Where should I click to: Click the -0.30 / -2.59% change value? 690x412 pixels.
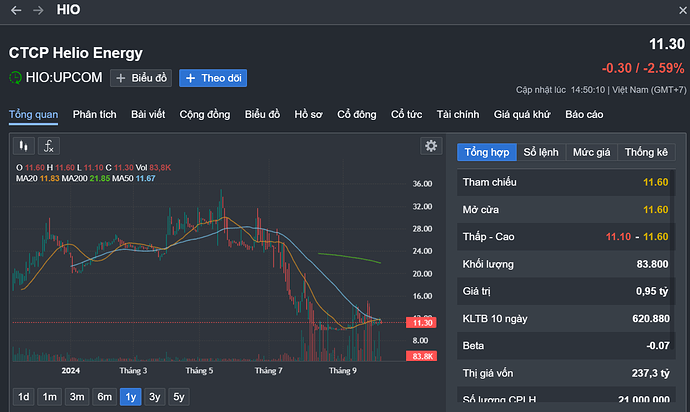(x=643, y=68)
